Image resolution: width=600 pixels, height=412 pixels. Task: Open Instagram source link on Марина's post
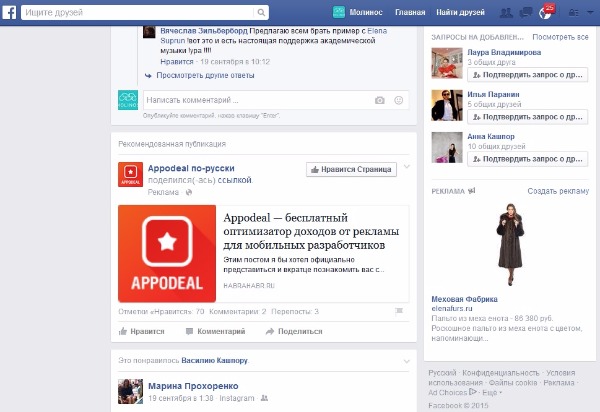[236, 398]
